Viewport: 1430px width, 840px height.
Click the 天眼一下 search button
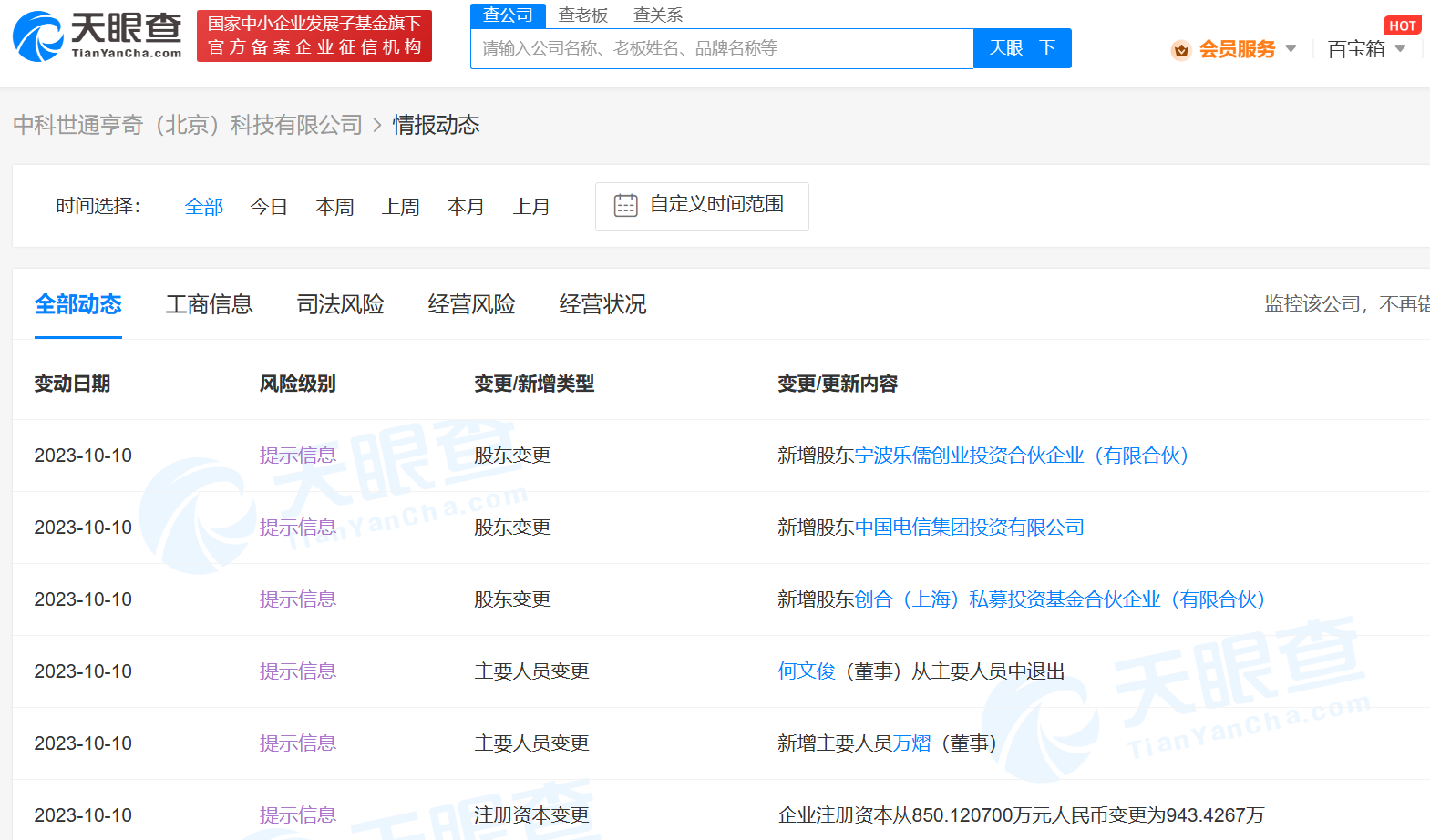pos(1022,48)
